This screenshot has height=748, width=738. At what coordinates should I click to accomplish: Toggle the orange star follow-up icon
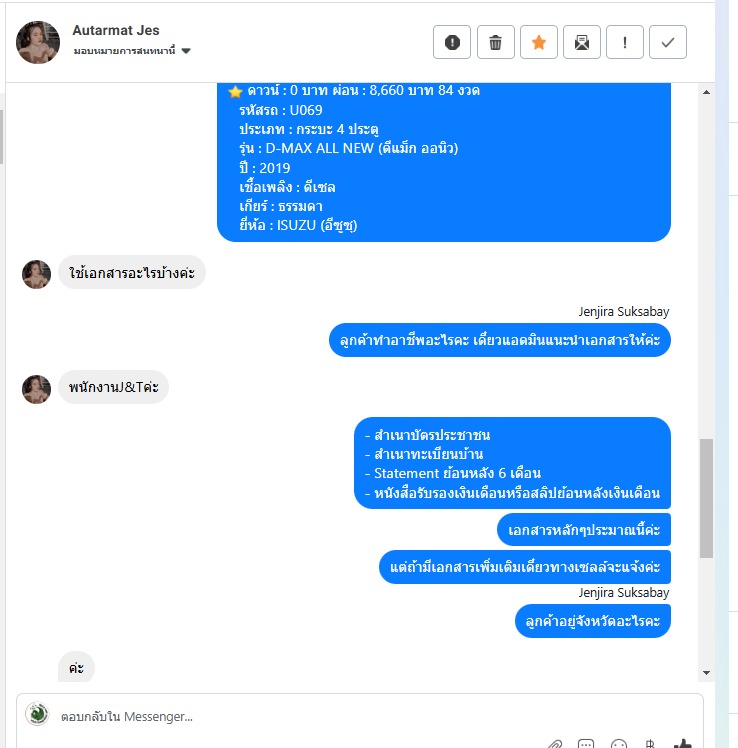click(x=539, y=42)
